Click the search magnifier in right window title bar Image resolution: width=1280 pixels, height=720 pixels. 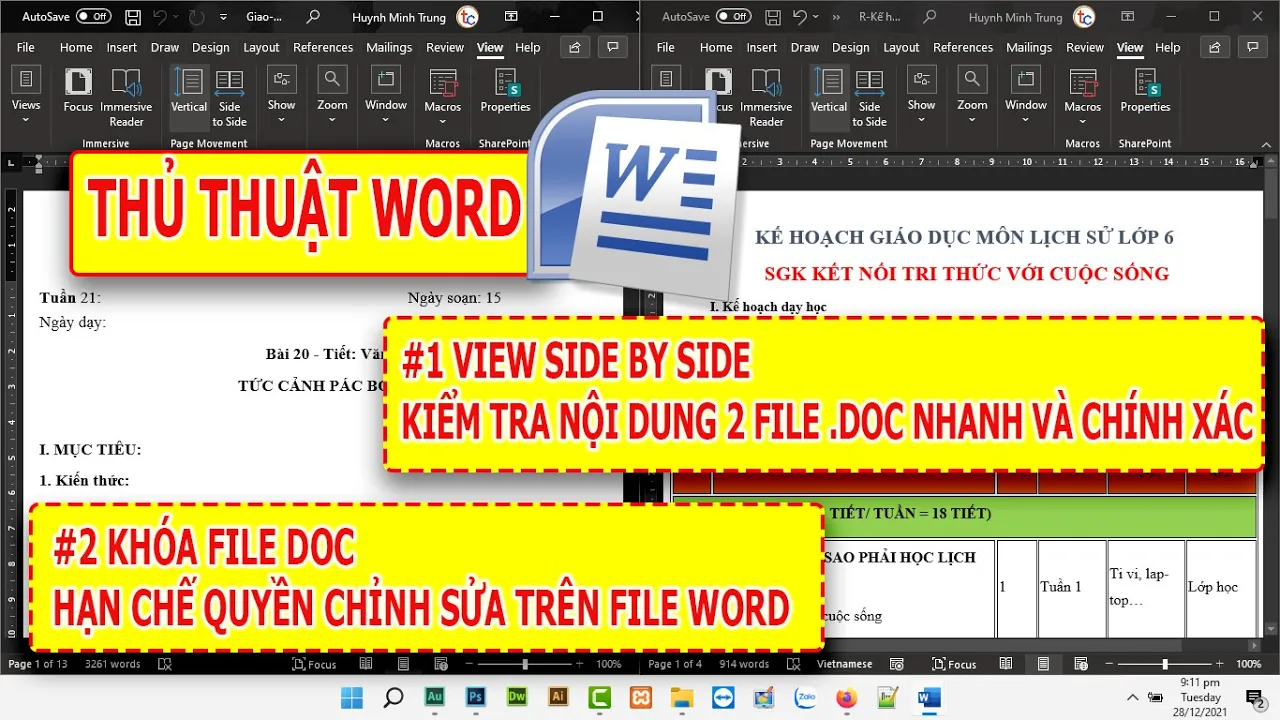tap(930, 17)
